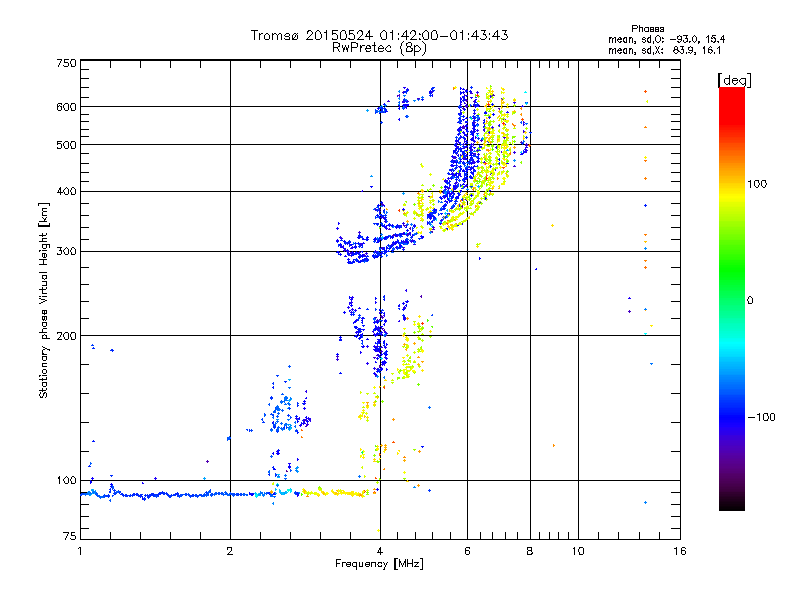Screen dimensions: 800x600
Task: Click the 'Phases' header label
Action: [647, 29]
